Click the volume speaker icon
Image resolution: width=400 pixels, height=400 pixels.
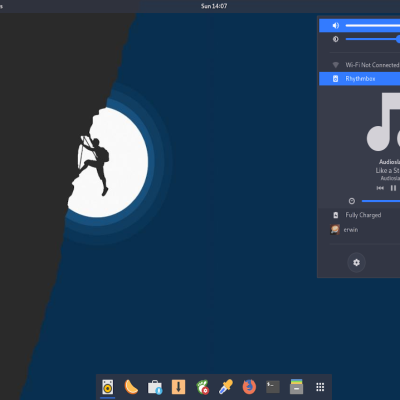click(336, 26)
